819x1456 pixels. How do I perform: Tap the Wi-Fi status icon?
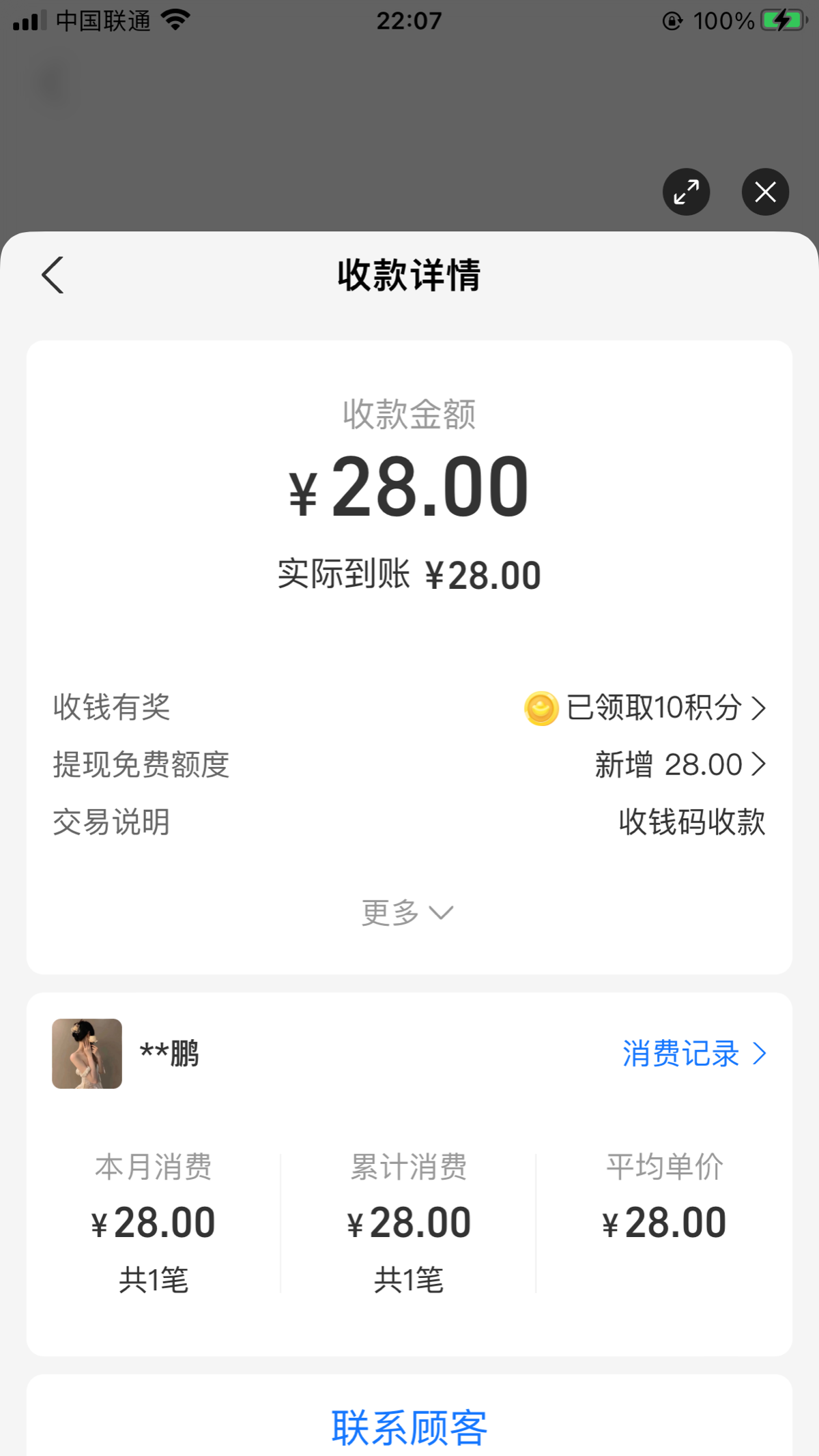click(x=175, y=20)
